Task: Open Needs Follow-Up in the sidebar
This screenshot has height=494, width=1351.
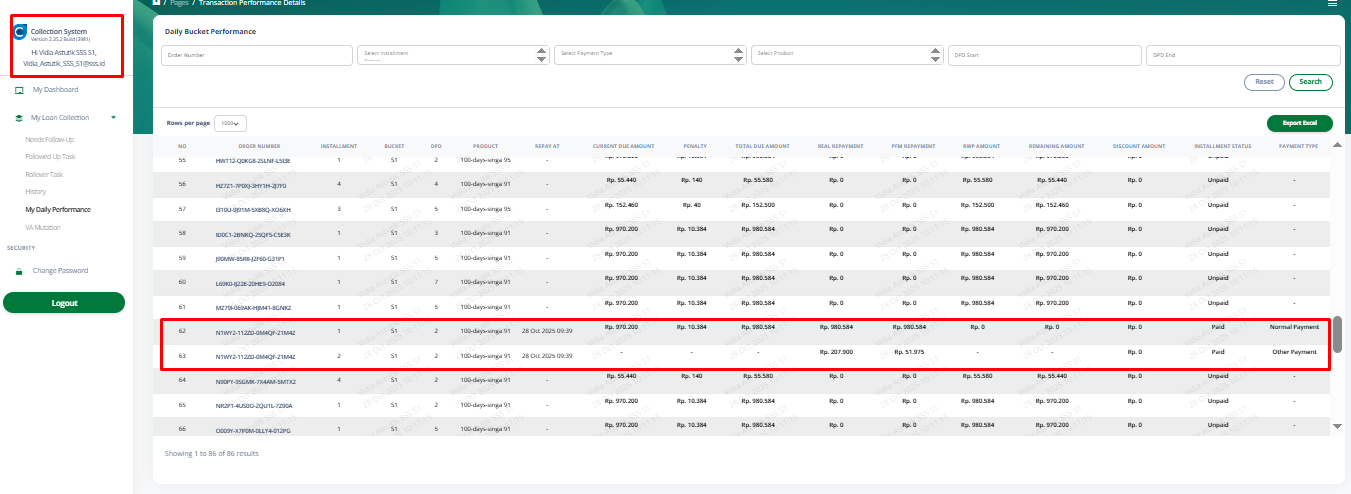Action: 50,139
